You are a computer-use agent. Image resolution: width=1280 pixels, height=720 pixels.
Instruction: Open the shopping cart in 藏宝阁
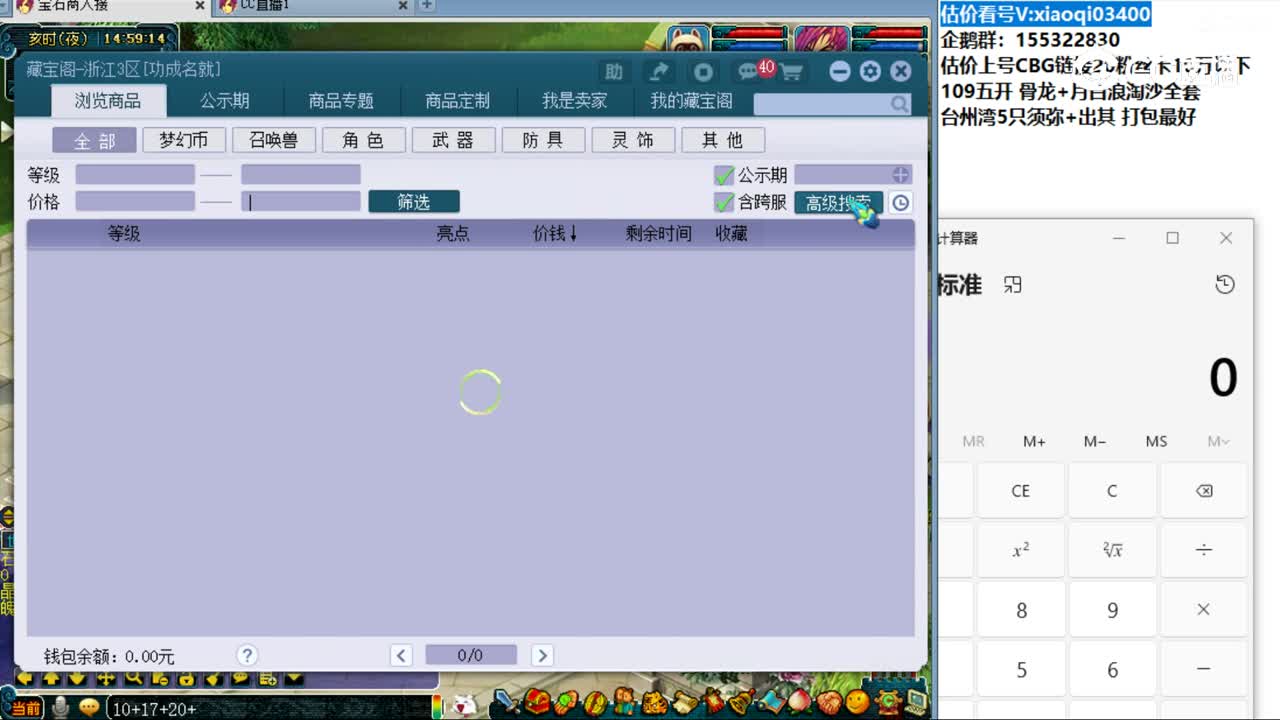tap(791, 71)
